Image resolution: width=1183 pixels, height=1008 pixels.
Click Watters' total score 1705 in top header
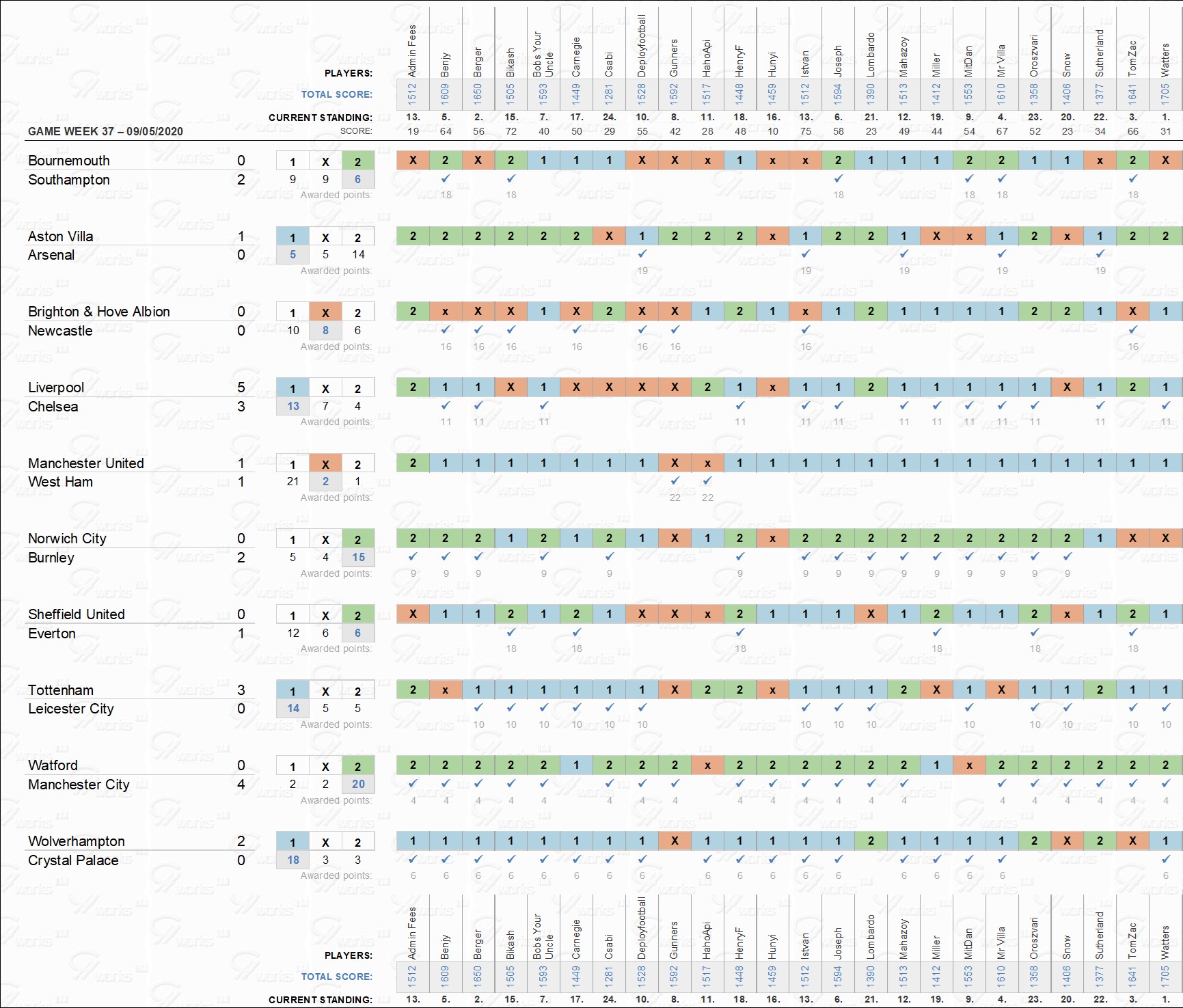(x=1165, y=94)
